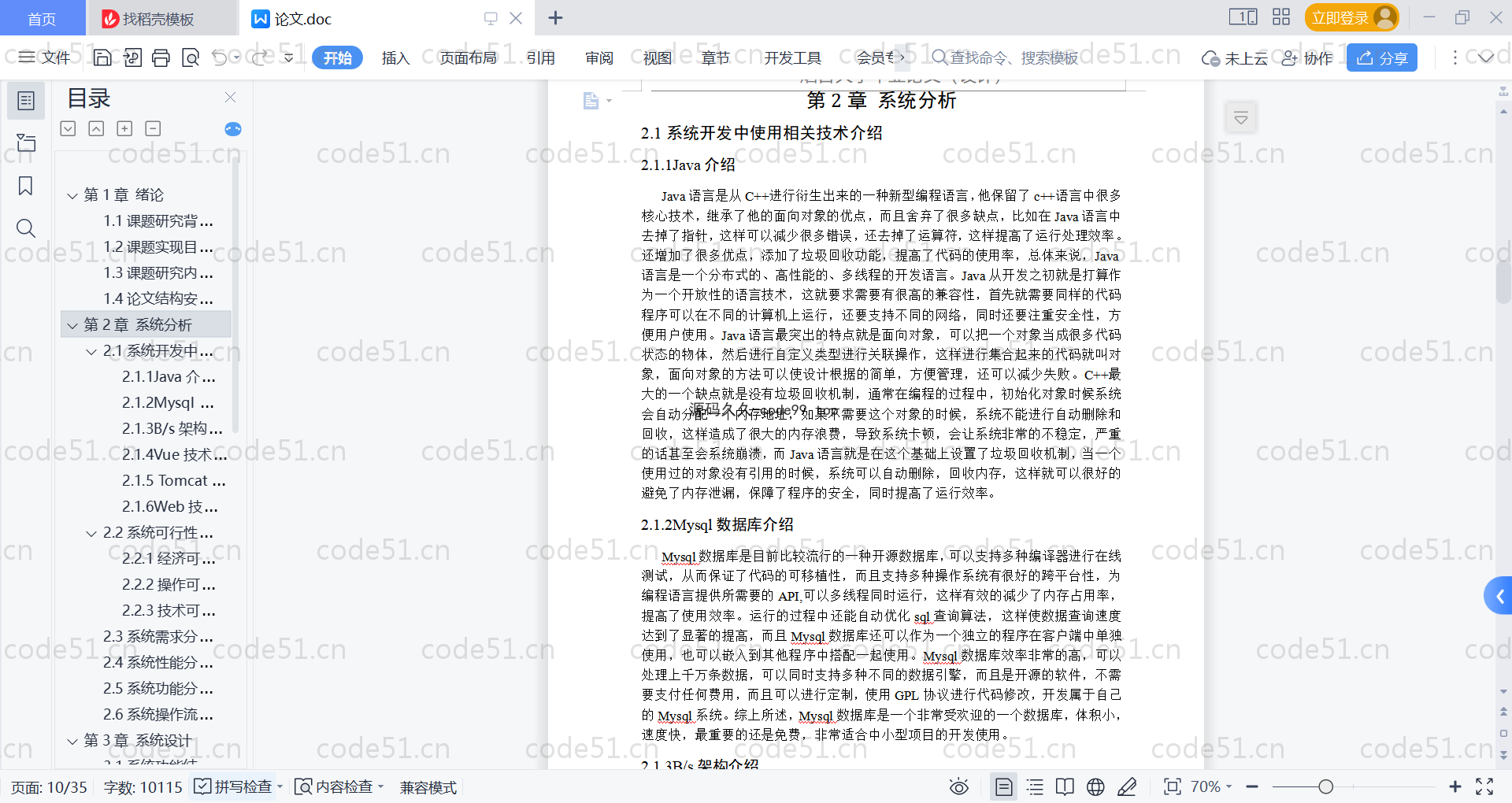1512x803 pixels.
Task: Demote heading level in TOC pane
Action: [68, 128]
